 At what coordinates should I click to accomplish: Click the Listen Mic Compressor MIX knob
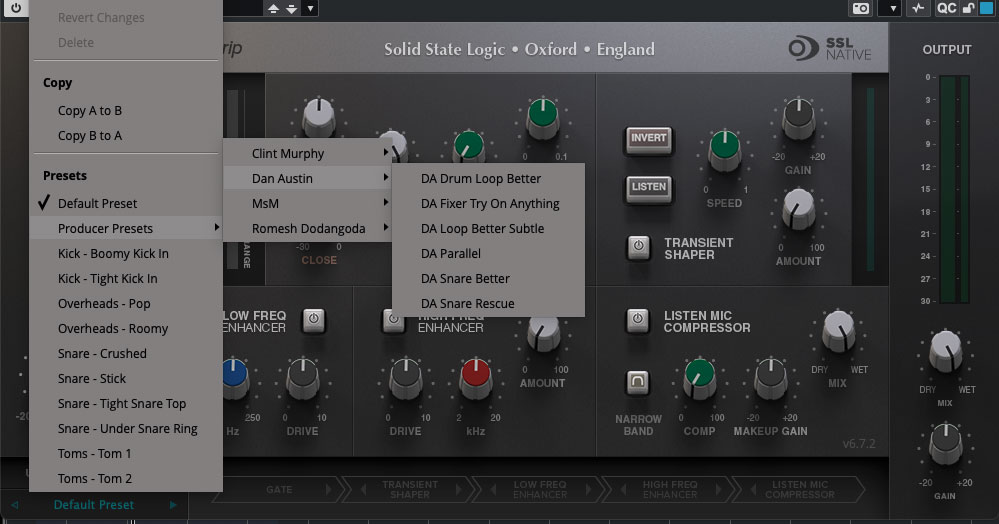point(838,331)
